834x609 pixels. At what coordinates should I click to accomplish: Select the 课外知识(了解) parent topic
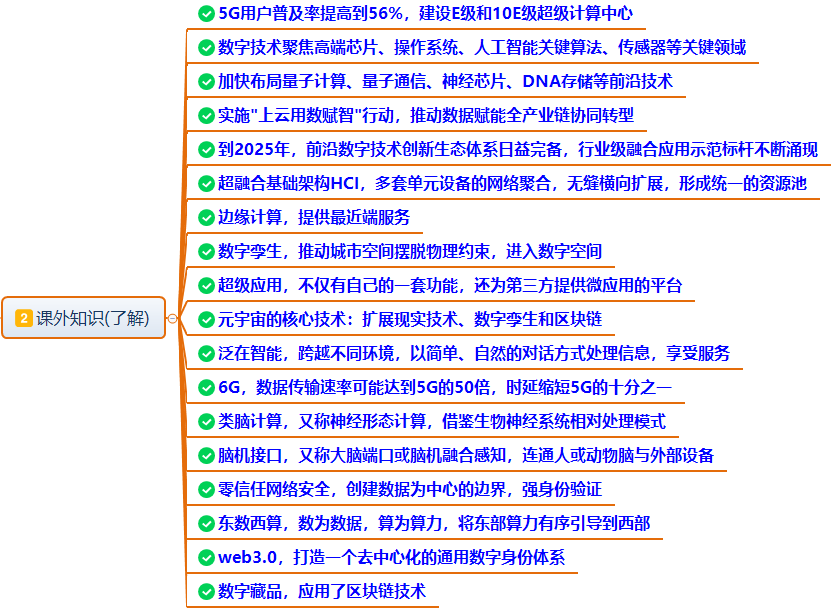(x=84, y=318)
